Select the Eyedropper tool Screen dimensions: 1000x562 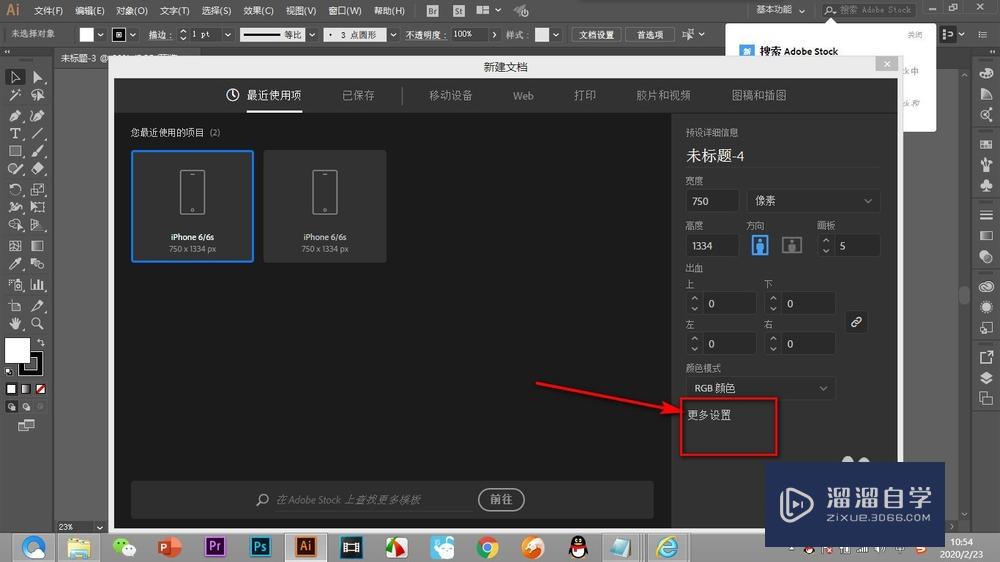coord(15,264)
